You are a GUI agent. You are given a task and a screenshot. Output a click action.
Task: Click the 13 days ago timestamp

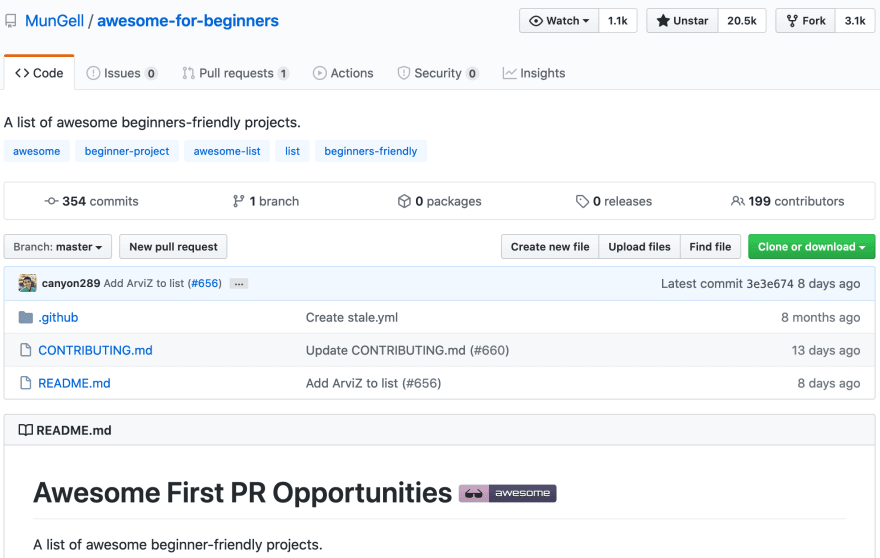pos(826,350)
